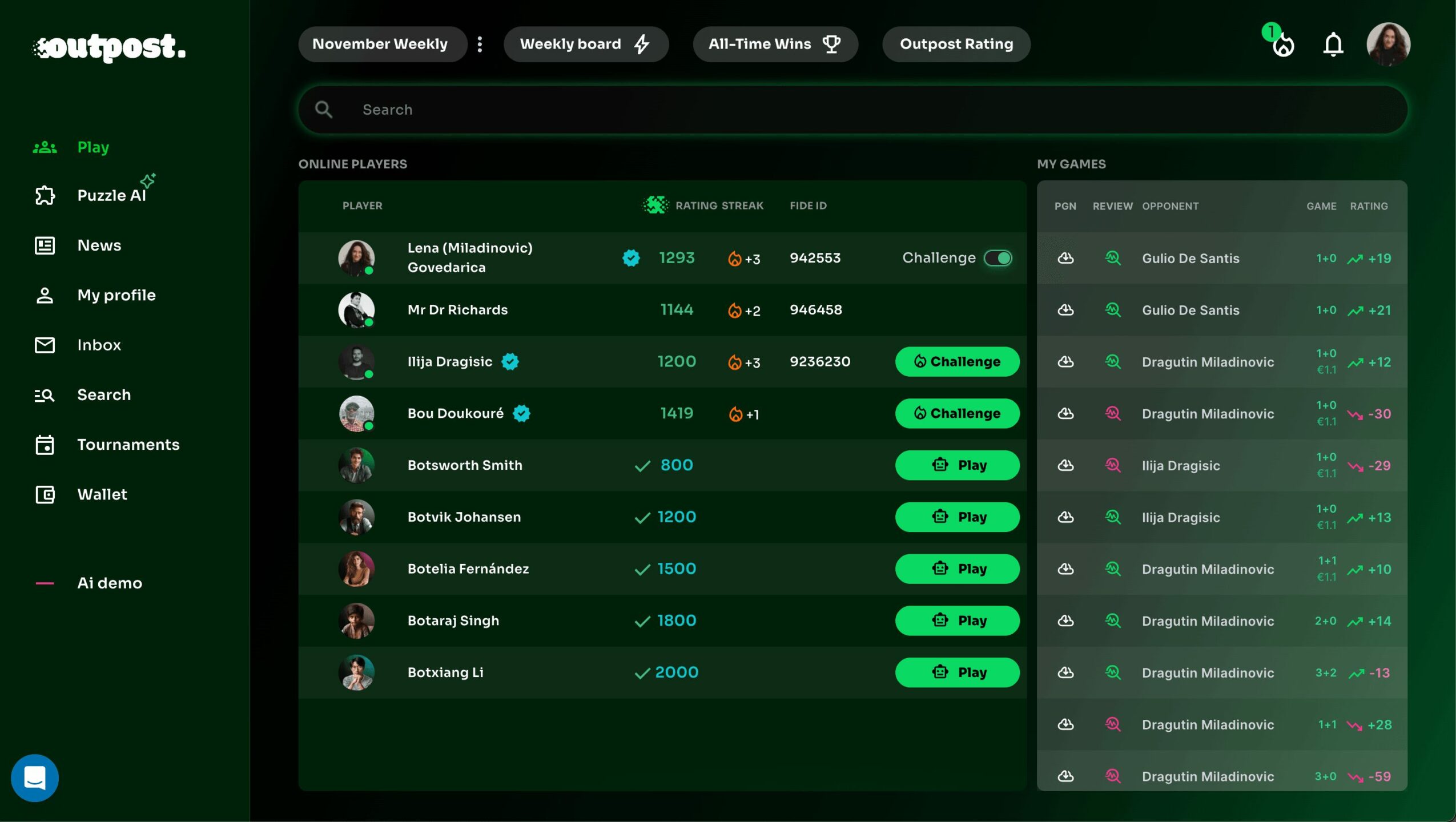Open the user avatar menu at top right

click(1388, 45)
